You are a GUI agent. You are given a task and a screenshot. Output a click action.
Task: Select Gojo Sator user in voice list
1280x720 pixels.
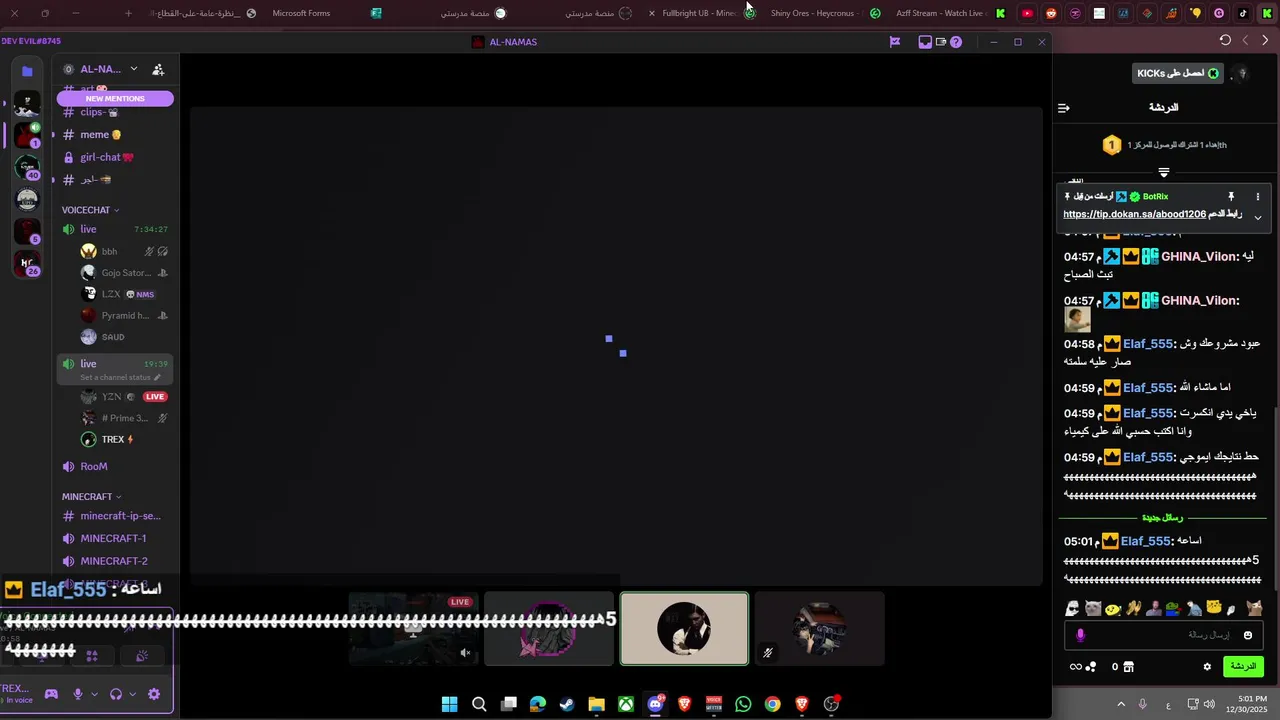point(123,273)
